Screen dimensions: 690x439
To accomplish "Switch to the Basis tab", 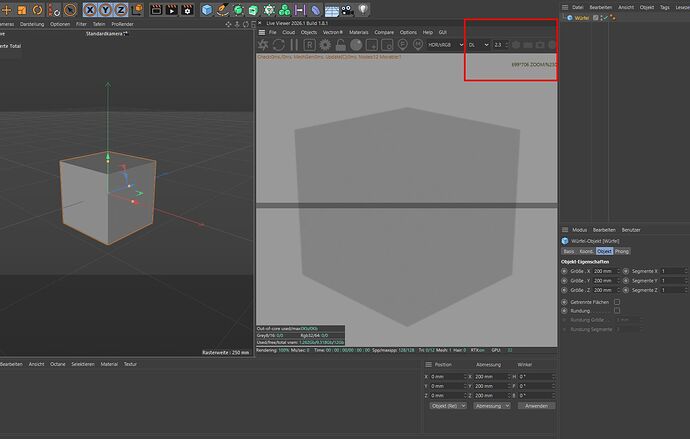I will 569,251.
